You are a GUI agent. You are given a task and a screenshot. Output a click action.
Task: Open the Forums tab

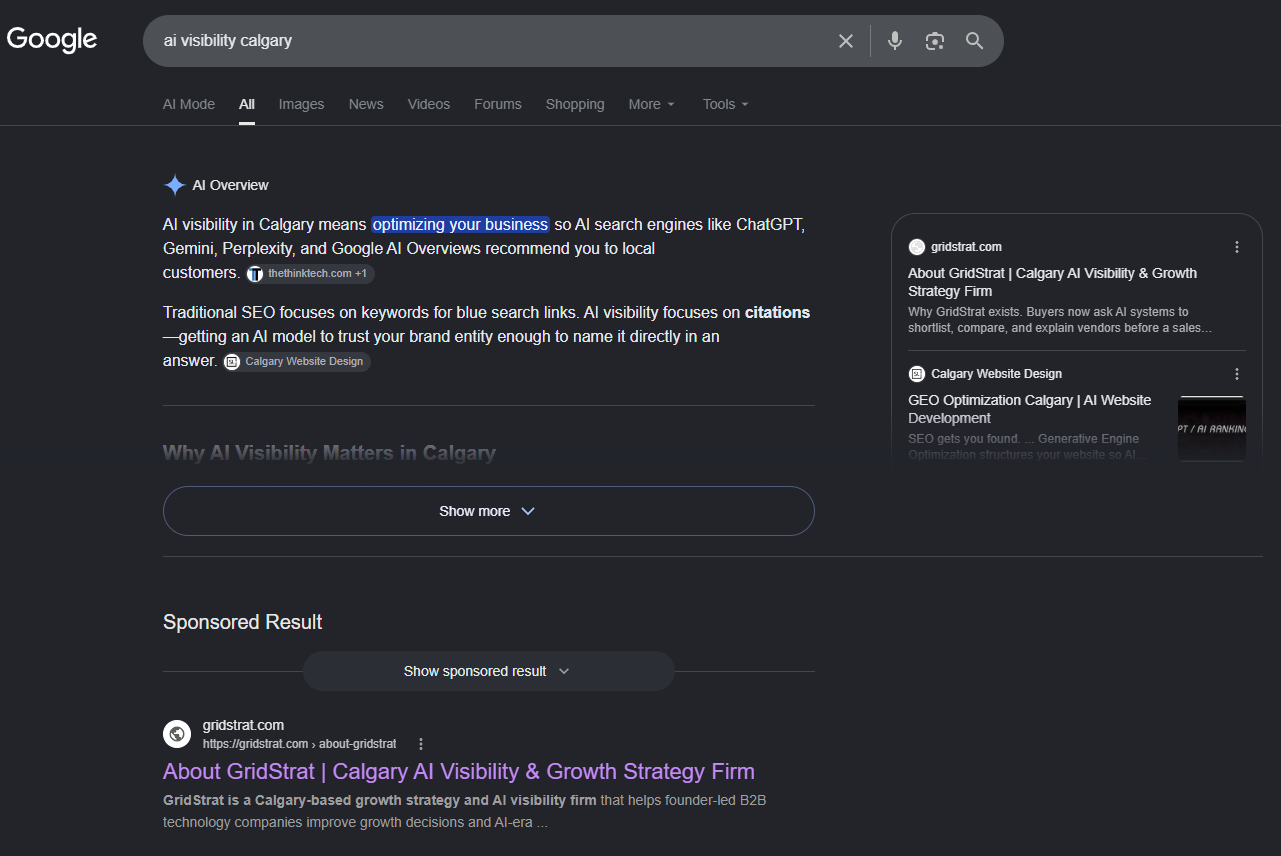pos(498,104)
